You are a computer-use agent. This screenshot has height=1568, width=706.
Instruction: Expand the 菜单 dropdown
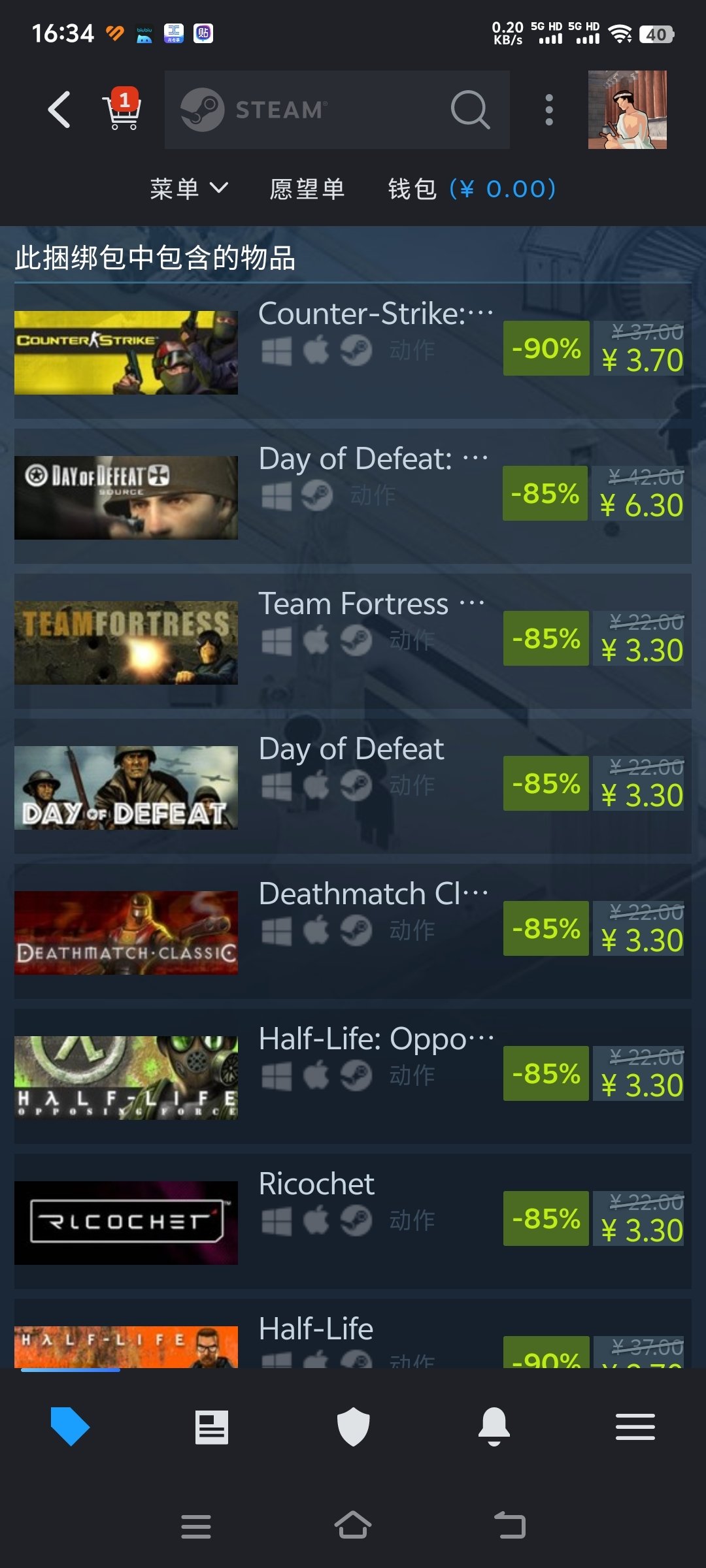[189, 189]
